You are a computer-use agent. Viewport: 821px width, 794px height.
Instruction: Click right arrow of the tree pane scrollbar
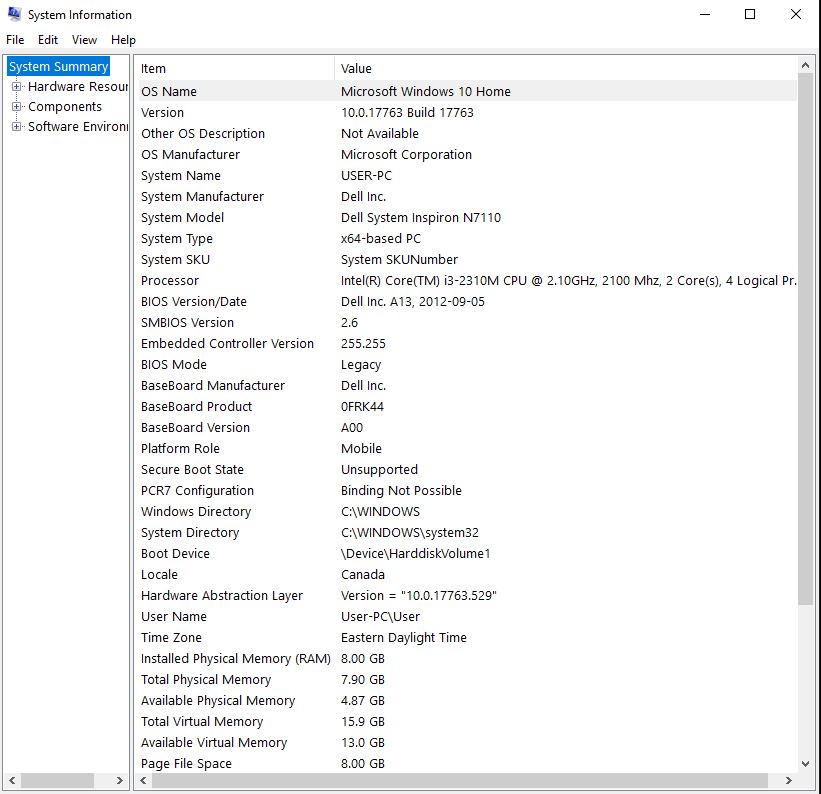pos(119,780)
